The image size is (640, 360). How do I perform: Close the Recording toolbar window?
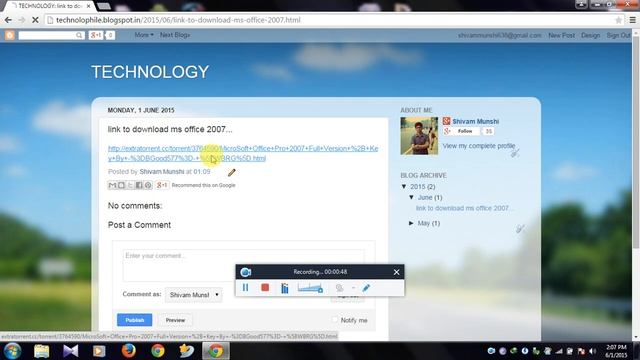click(x=396, y=272)
